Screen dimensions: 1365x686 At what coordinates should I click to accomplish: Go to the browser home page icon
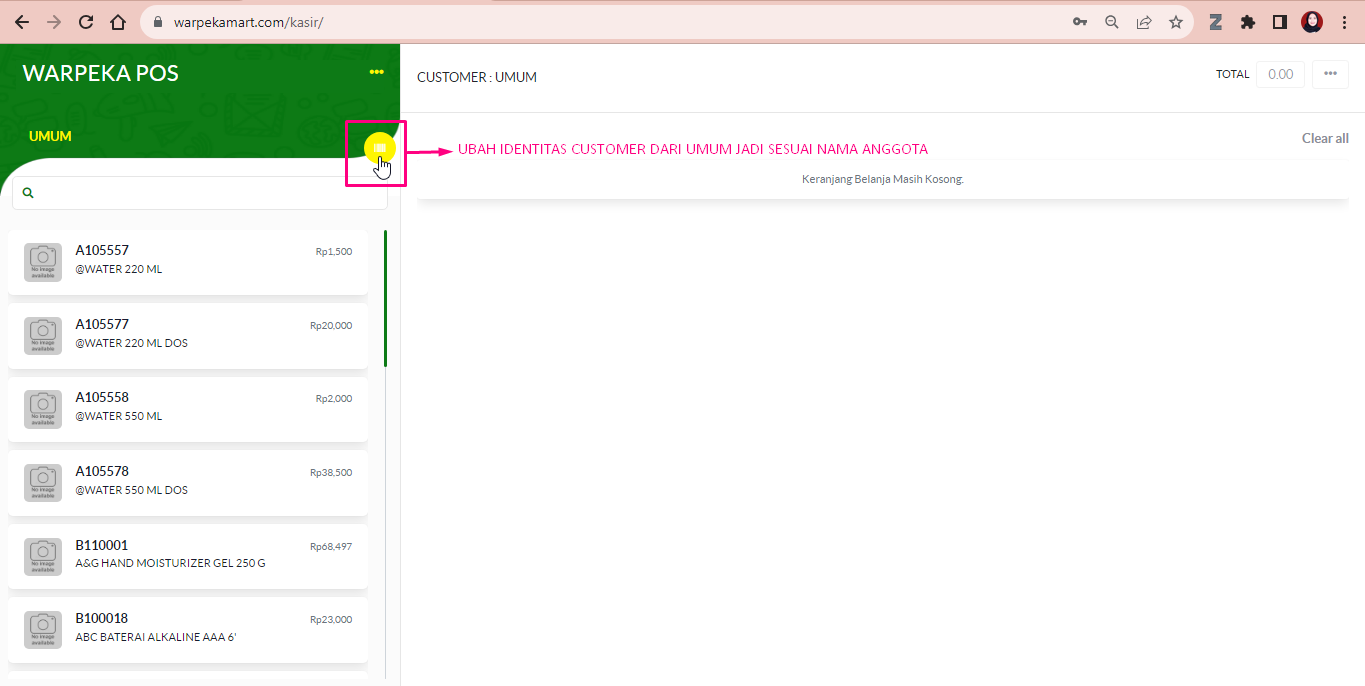(118, 22)
